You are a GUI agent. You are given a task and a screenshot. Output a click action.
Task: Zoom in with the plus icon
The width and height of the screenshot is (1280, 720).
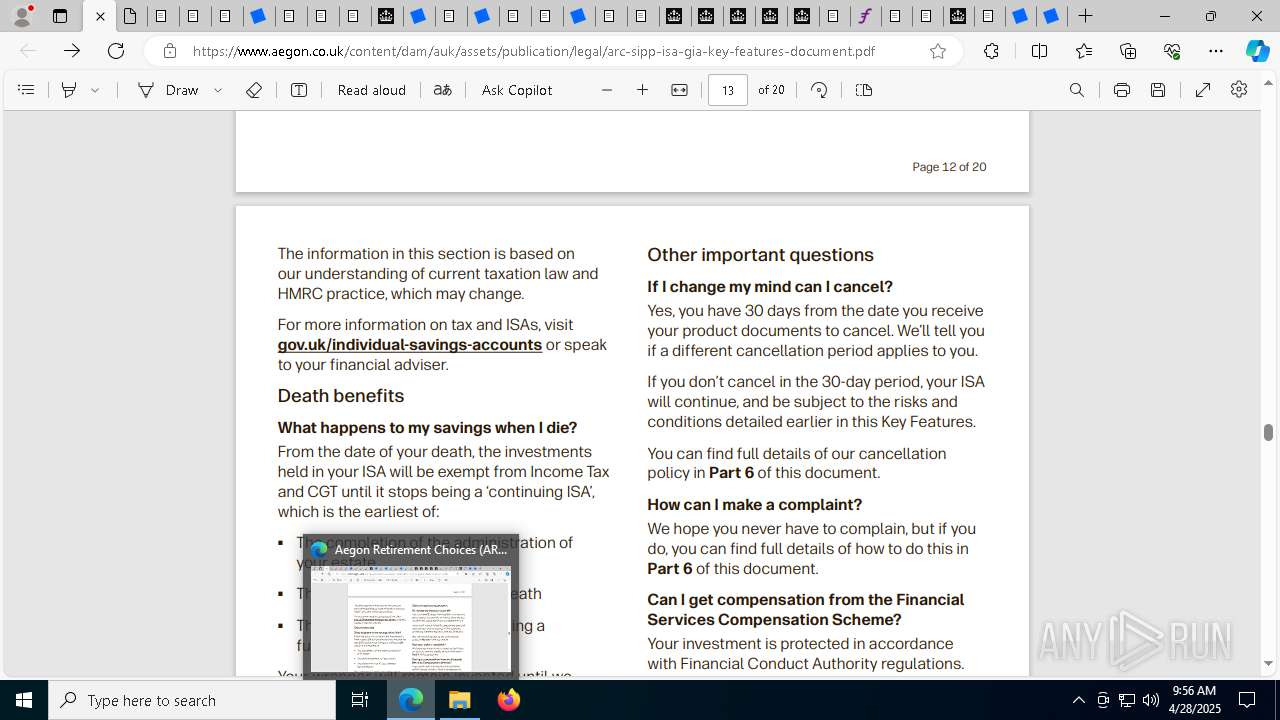coord(643,90)
